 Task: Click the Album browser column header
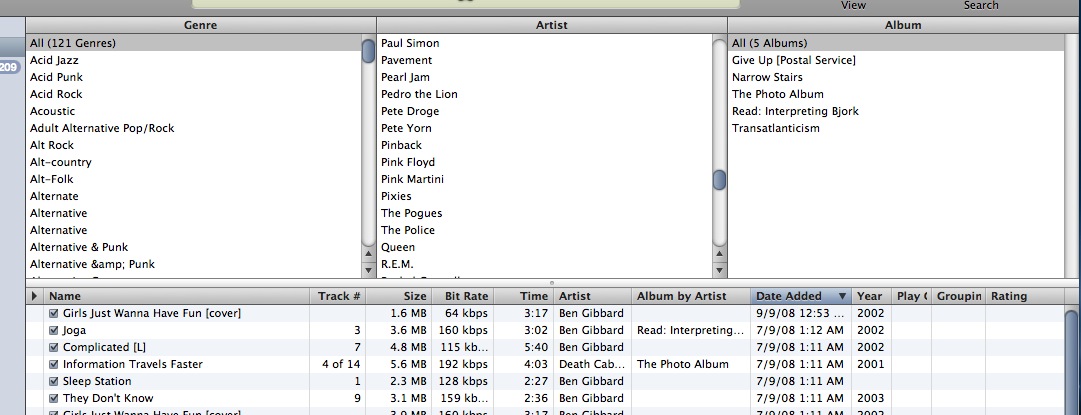pos(903,25)
